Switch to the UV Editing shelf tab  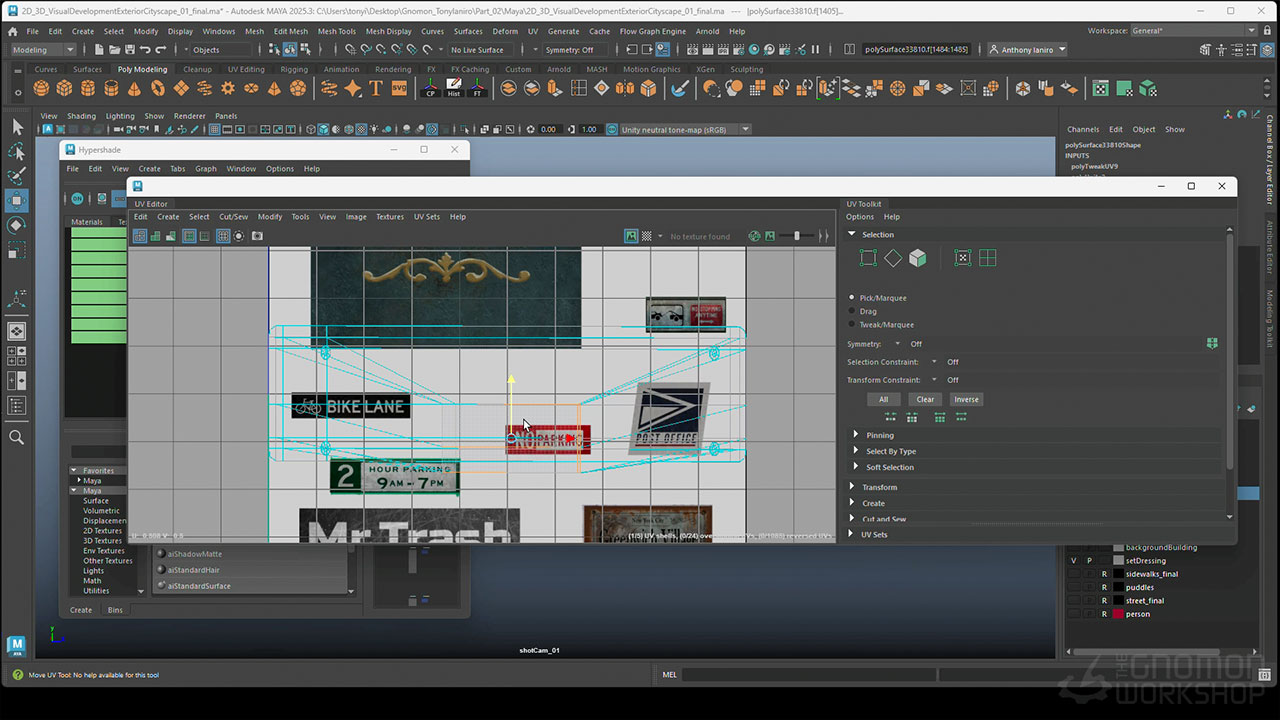point(246,70)
